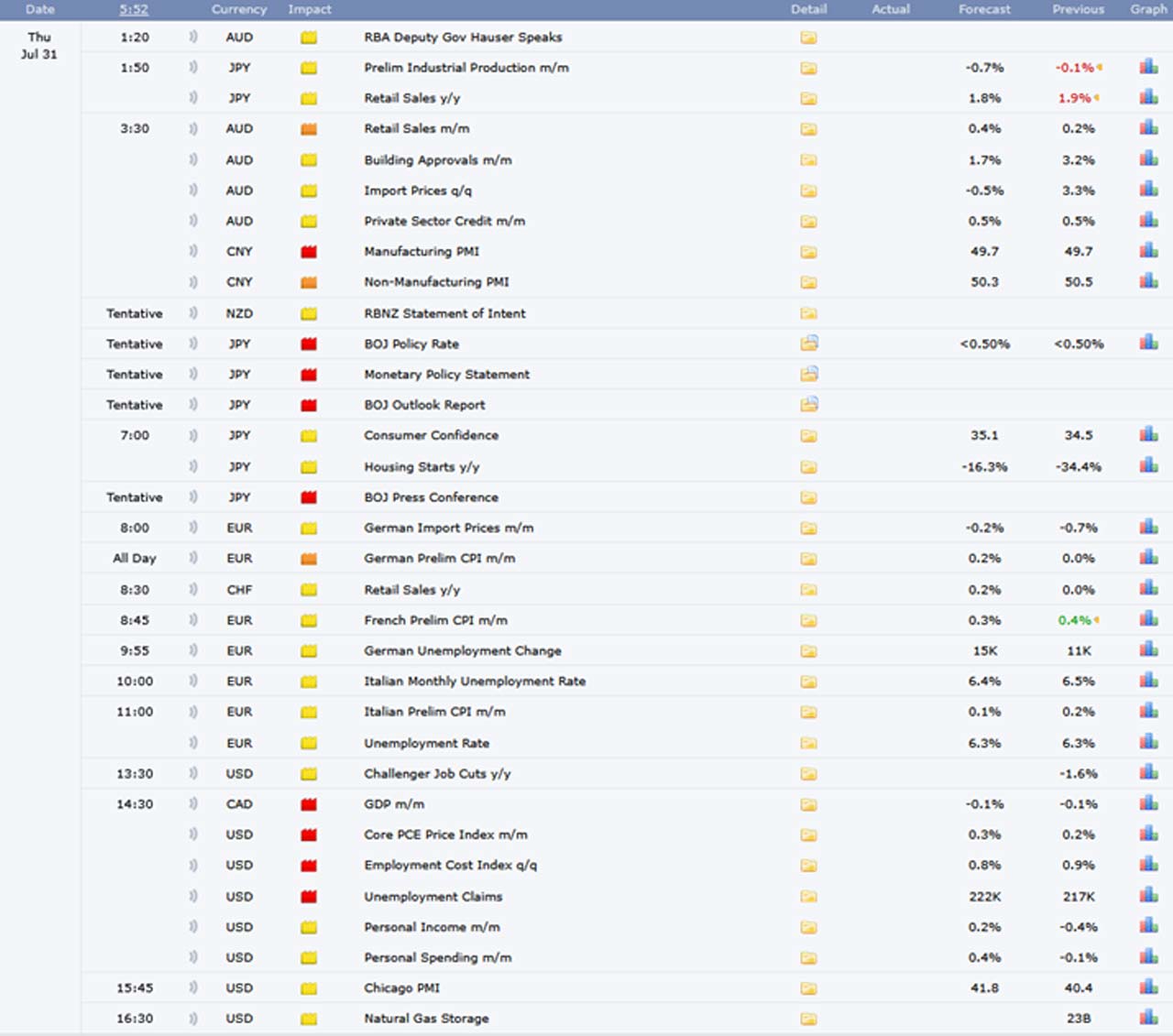Enable the alert speaker for Core PCE Price Index
This screenshot has height=1036, width=1173.
click(x=193, y=834)
